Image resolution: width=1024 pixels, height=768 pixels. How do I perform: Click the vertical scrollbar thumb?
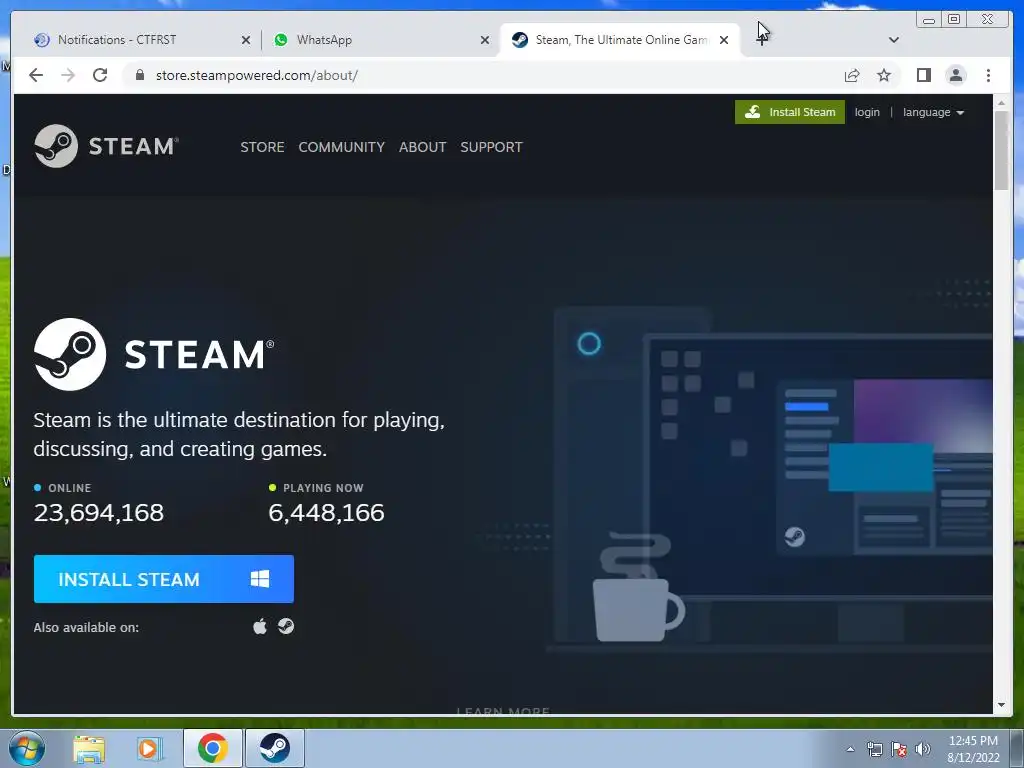[x=1001, y=151]
